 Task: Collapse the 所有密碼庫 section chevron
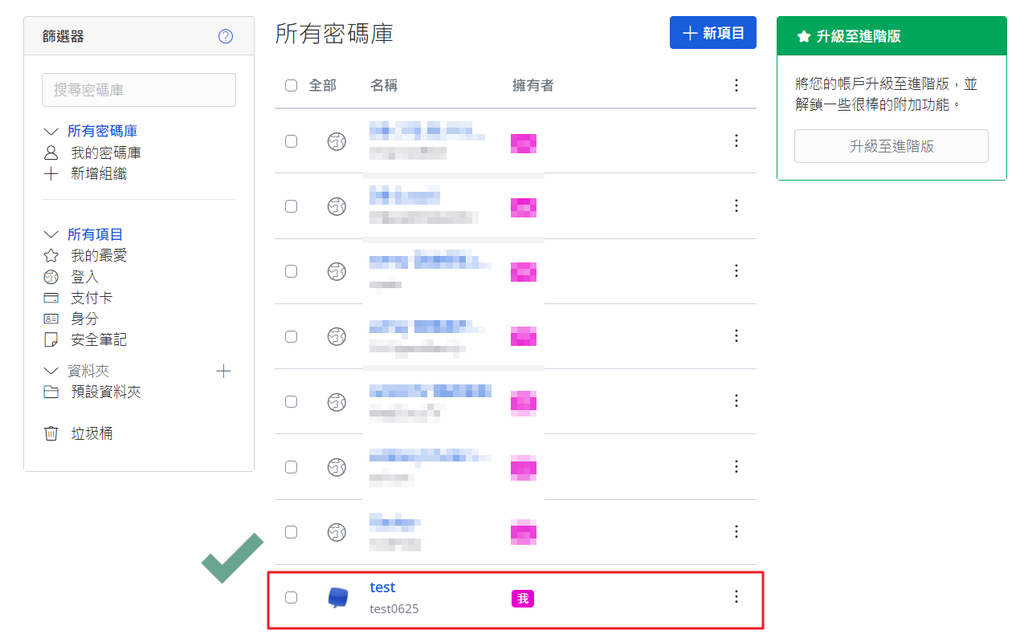52,131
